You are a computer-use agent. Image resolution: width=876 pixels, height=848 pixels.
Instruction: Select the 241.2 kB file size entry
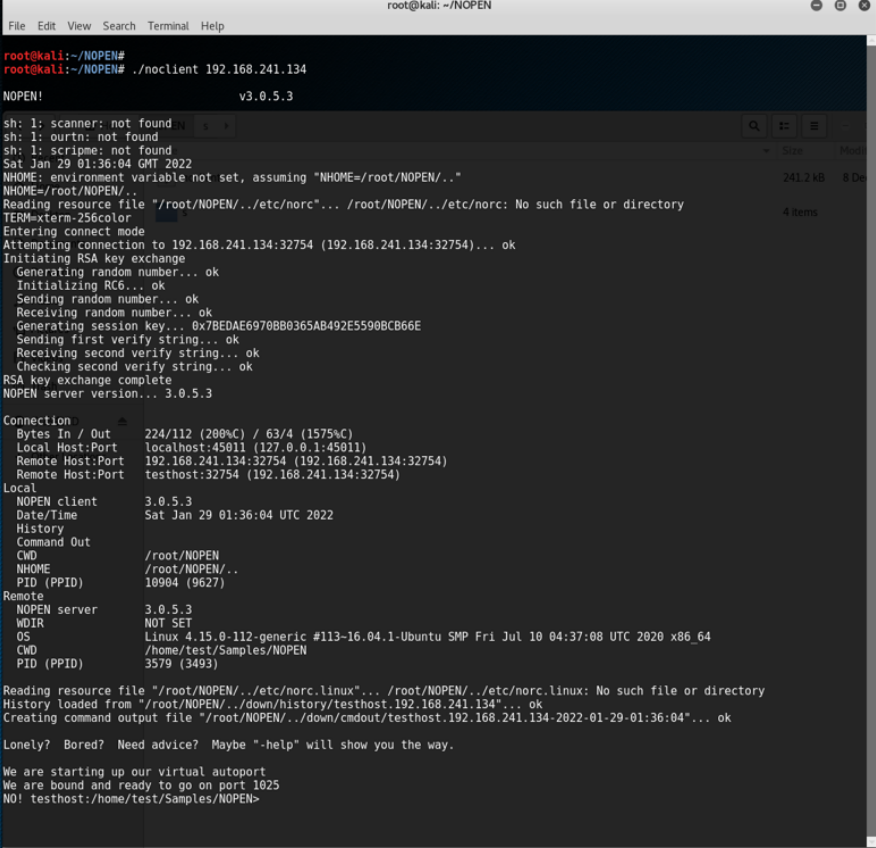[803, 178]
